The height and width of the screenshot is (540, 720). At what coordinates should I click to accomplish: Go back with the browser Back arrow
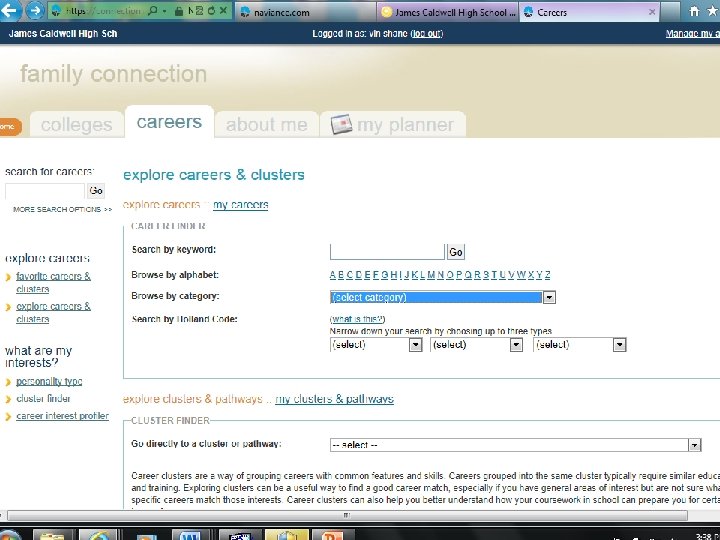[x=9, y=10]
